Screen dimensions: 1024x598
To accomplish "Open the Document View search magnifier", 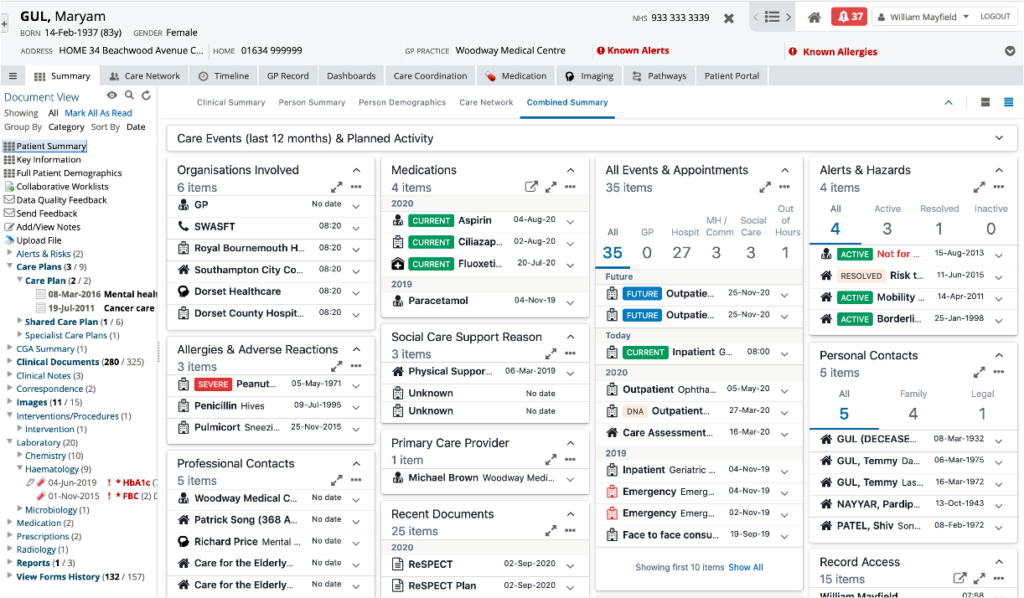I will click(x=128, y=96).
